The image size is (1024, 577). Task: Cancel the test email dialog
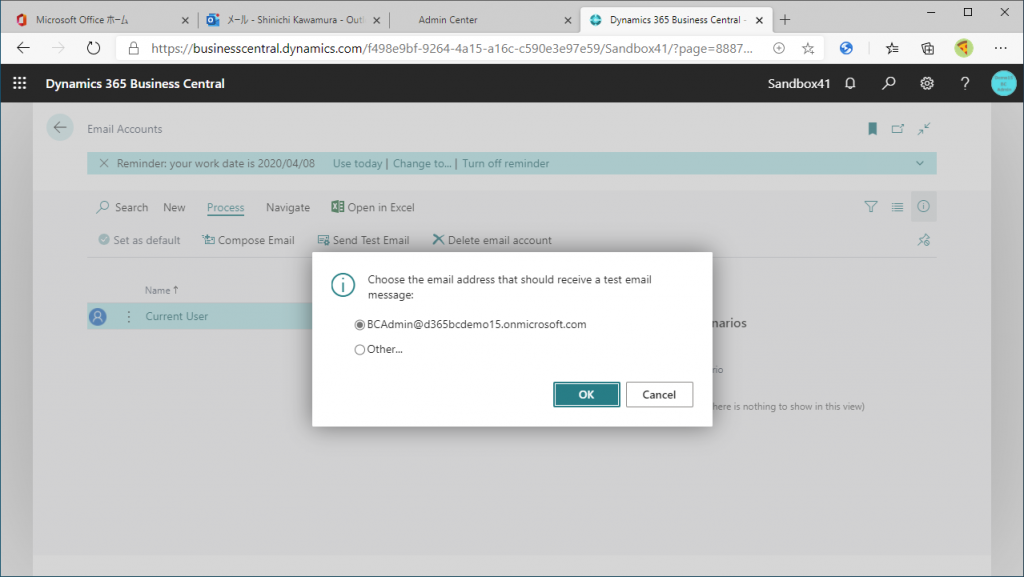[x=659, y=394]
